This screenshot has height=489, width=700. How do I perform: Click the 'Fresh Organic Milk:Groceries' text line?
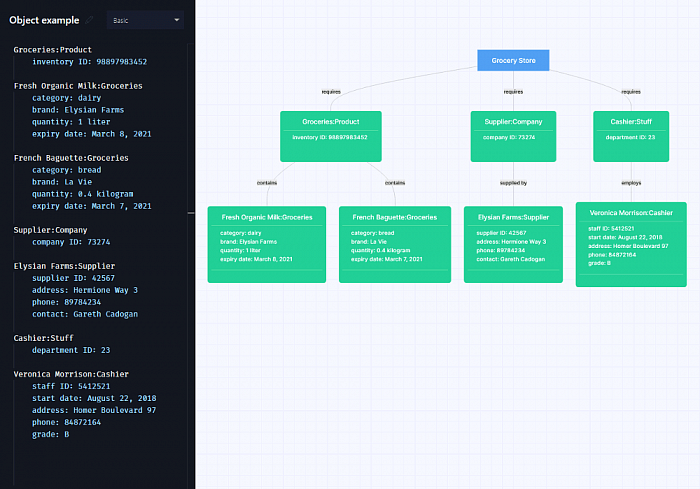(78, 86)
